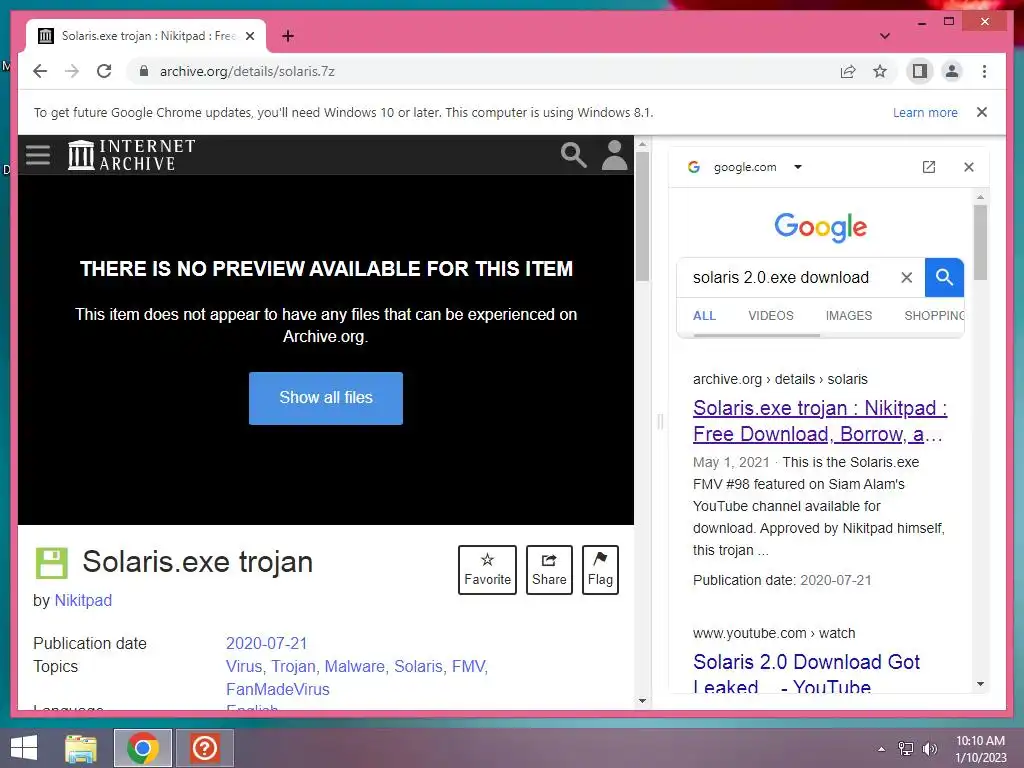Reload the archive.org page
Viewport: 1024px width, 768px height.
tap(104, 71)
